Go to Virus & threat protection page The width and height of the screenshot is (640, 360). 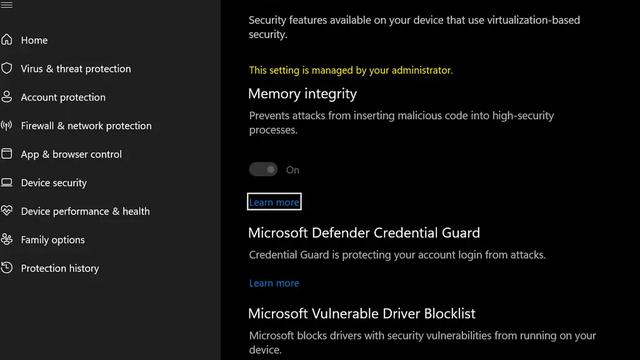[x=76, y=69]
